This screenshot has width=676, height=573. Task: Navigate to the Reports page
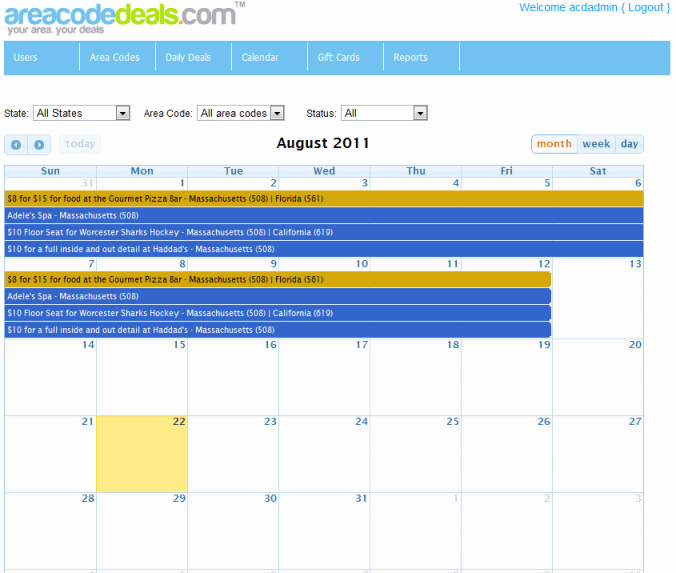410,57
